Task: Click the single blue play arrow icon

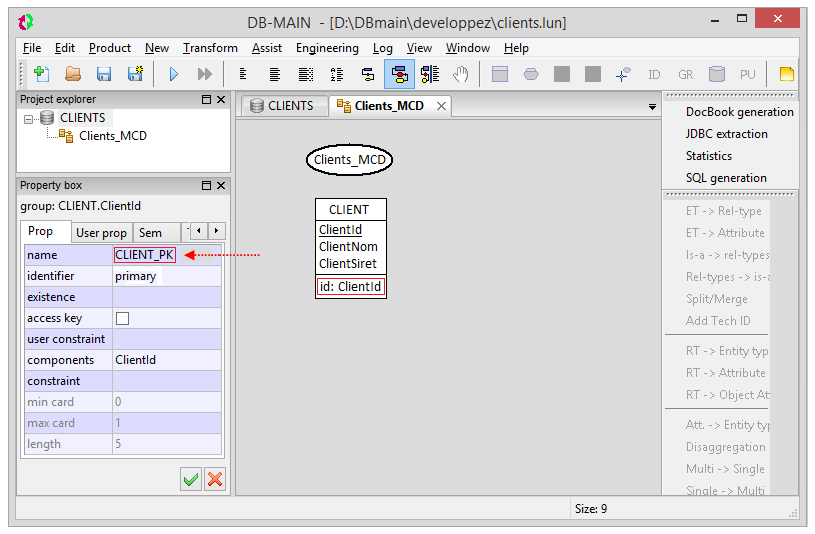Action: coord(173,74)
